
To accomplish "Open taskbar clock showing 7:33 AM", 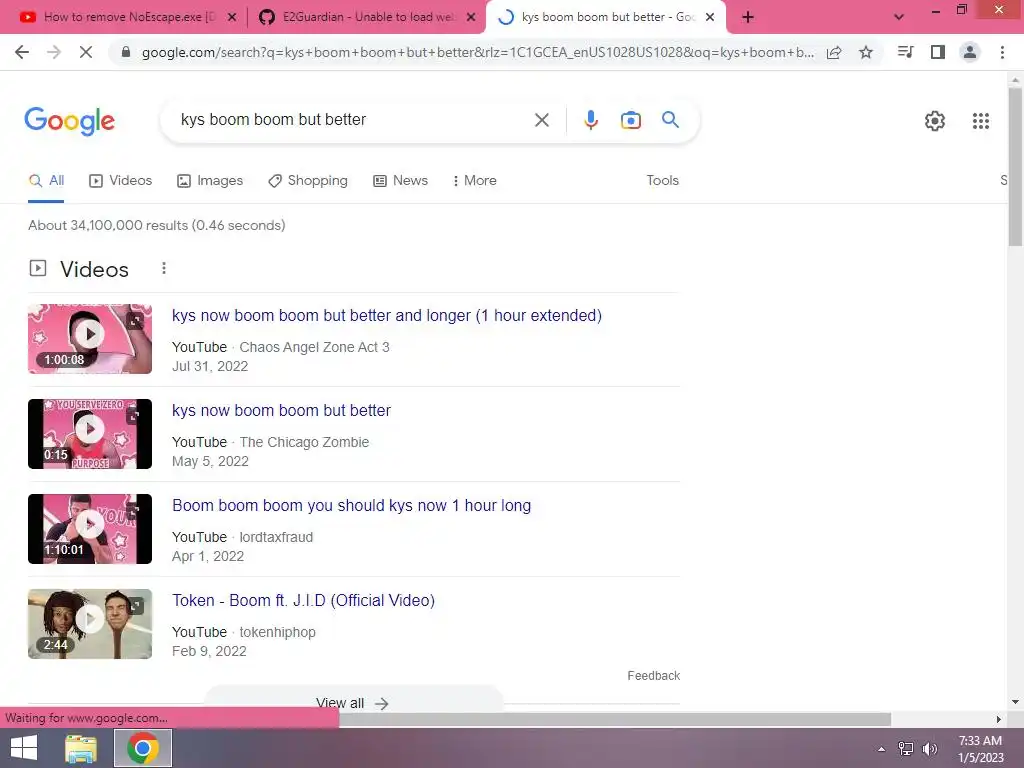I will click(980, 749).
